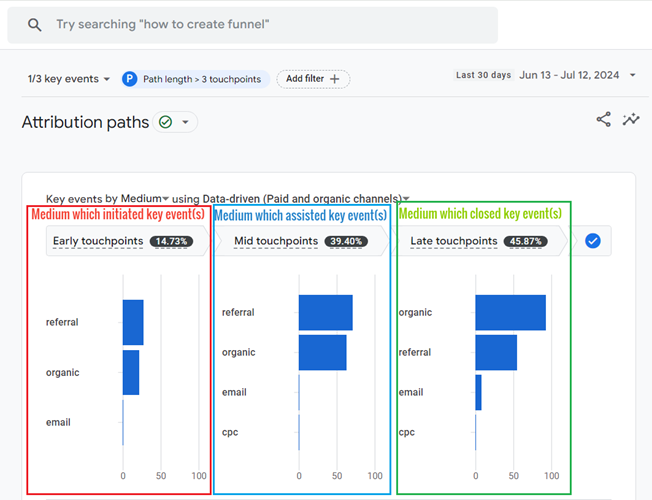Click the organic bar in Early touchpoints chart

coord(131,372)
